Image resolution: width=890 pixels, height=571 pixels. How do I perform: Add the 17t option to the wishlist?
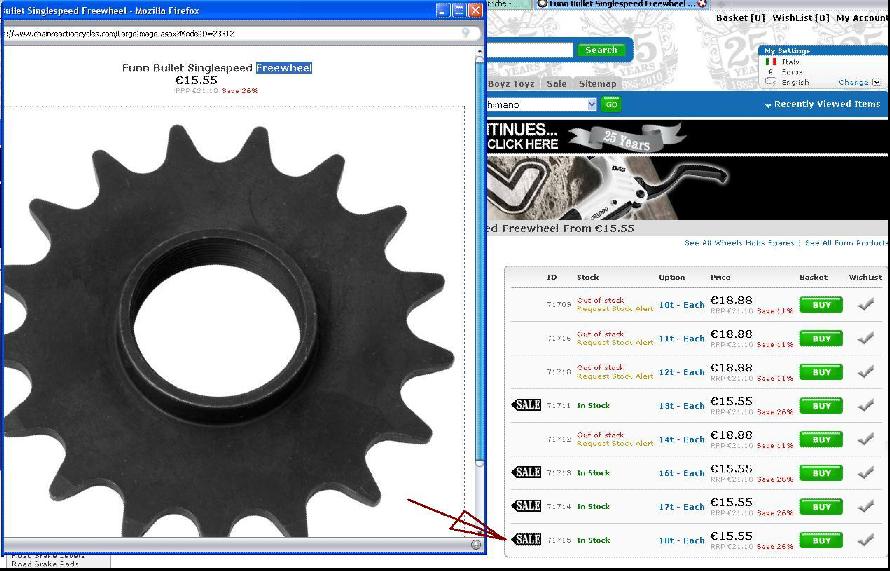coord(865,506)
